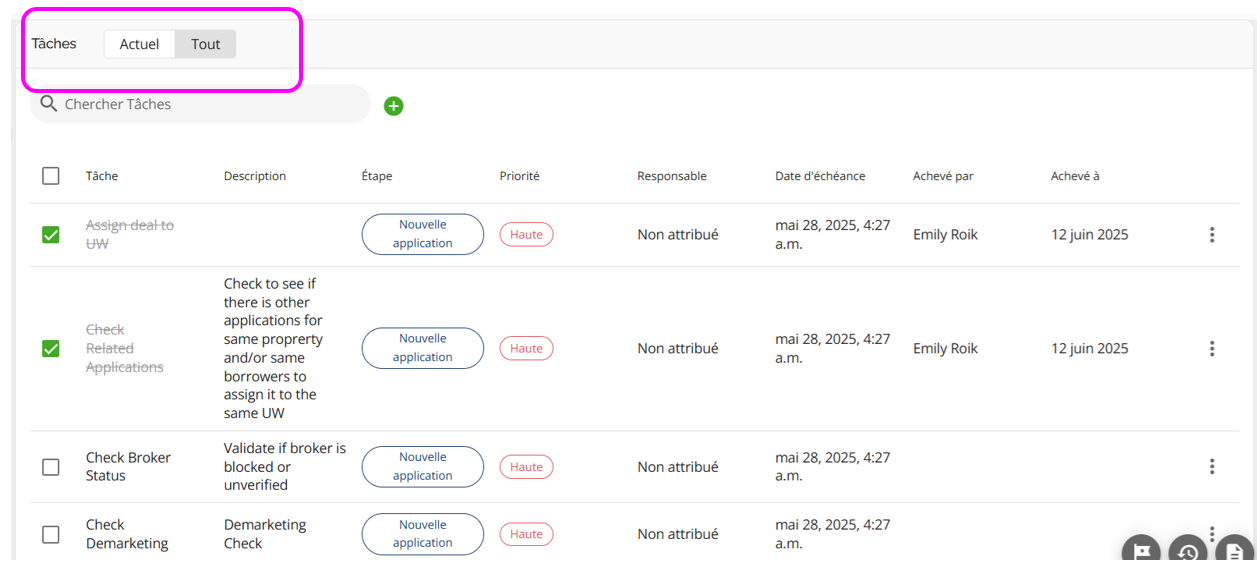Image resolution: width=1257 pixels, height=569 pixels.
Task: Click the green add task plus icon
Action: pyautogui.click(x=394, y=106)
